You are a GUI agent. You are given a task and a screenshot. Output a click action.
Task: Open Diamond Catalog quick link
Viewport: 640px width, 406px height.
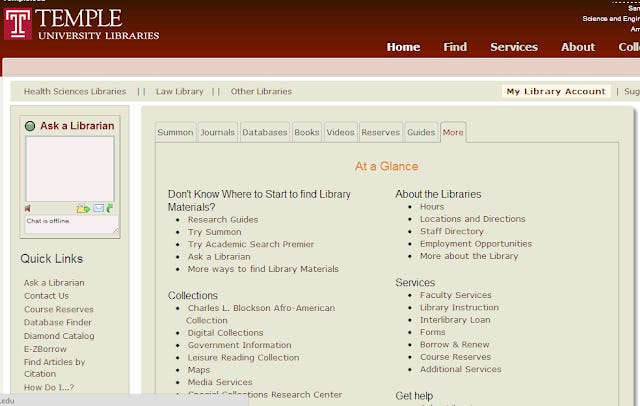pyautogui.click(x=59, y=336)
